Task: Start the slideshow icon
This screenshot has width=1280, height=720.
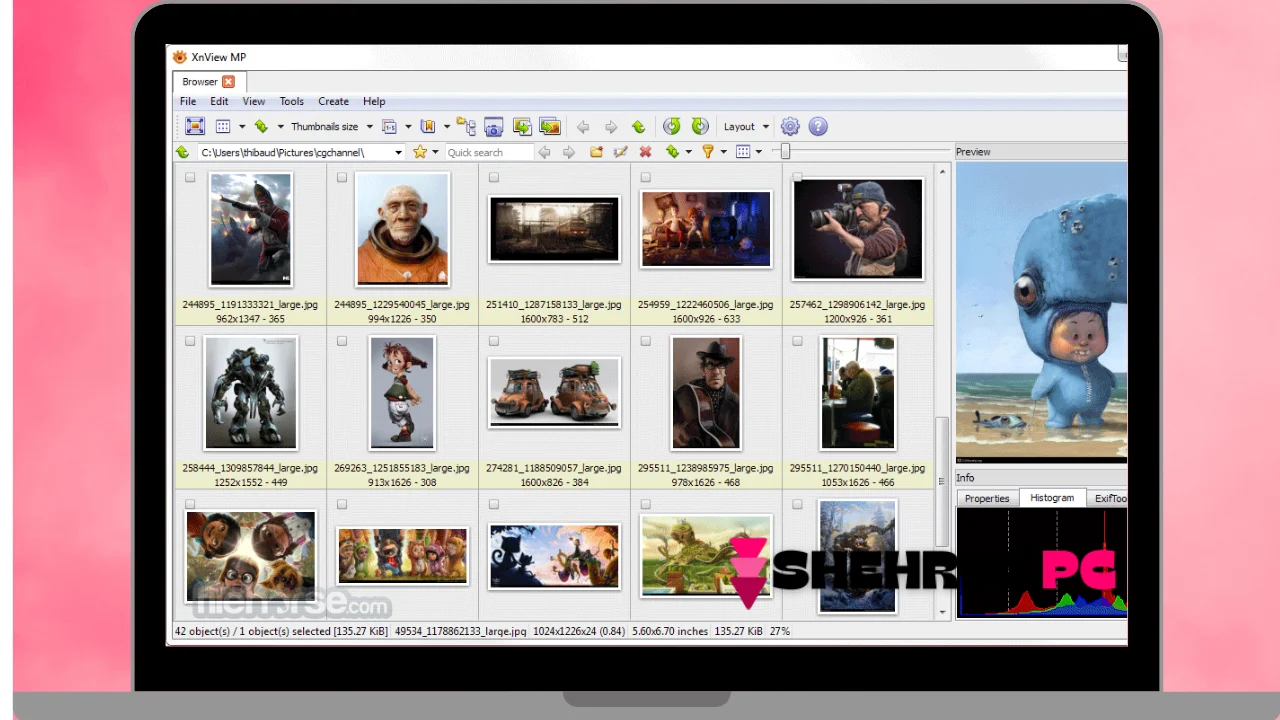Action: coord(549,126)
